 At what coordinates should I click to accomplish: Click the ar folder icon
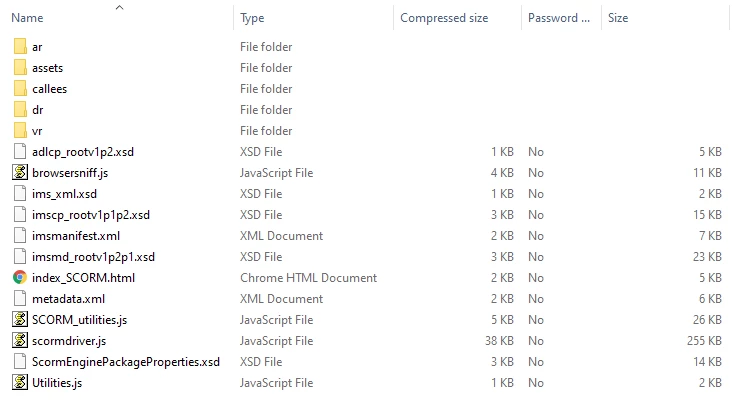click(x=20, y=47)
